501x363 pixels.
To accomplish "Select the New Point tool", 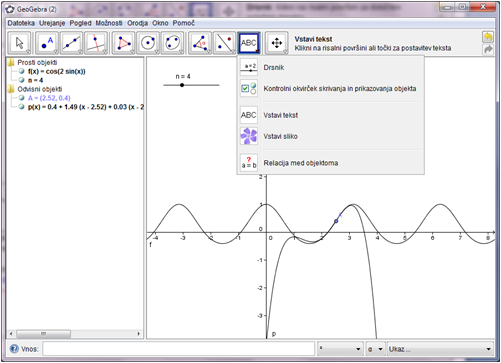I will pos(47,43).
